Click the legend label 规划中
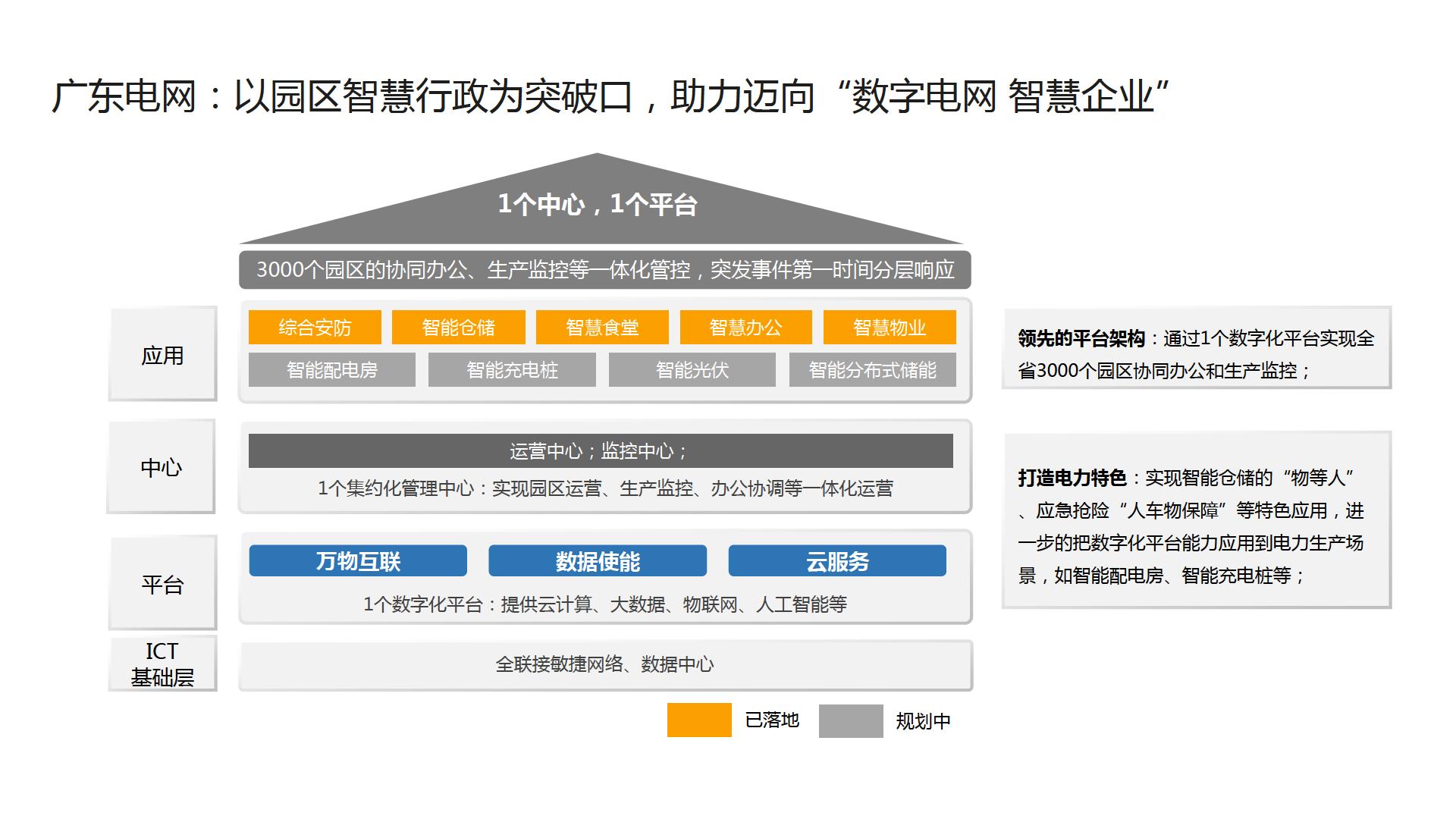 click(x=923, y=721)
